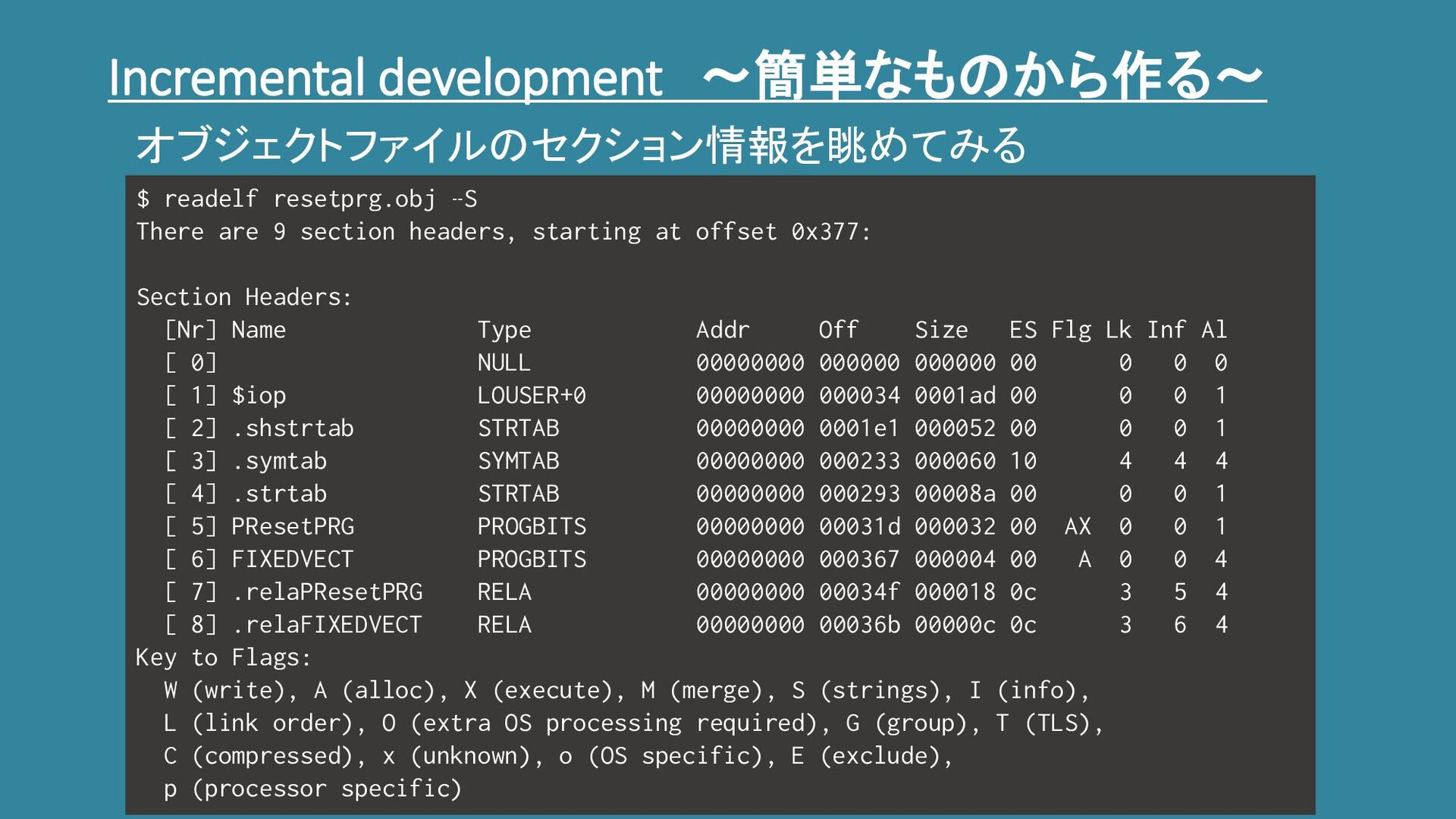Viewport: 1456px width, 819px height.
Task: Click the 'AX' flag value
Action: click(x=1077, y=526)
